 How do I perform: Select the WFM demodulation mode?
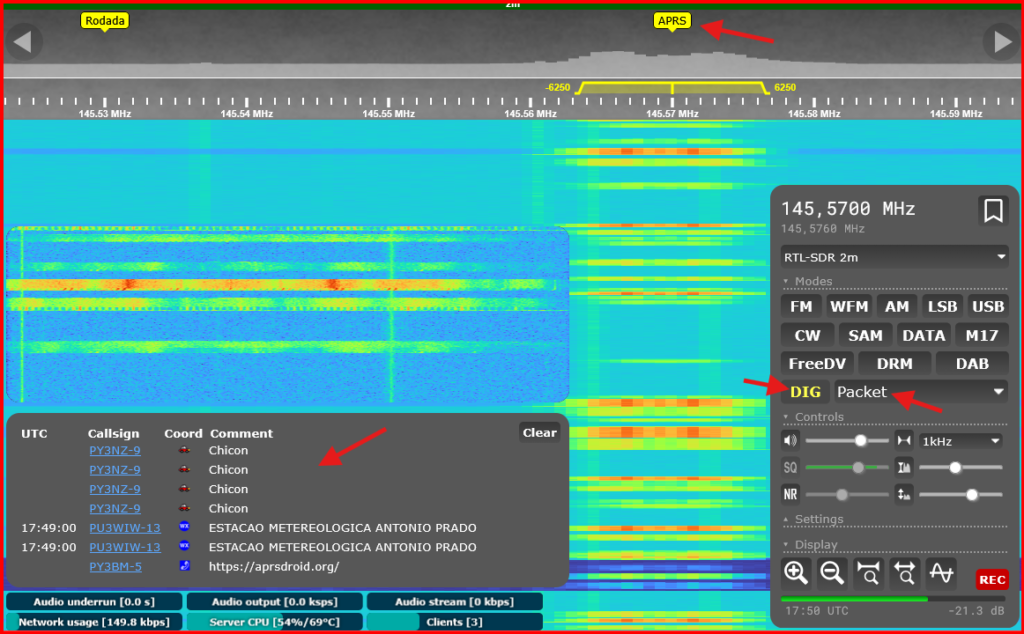pos(849,307)
